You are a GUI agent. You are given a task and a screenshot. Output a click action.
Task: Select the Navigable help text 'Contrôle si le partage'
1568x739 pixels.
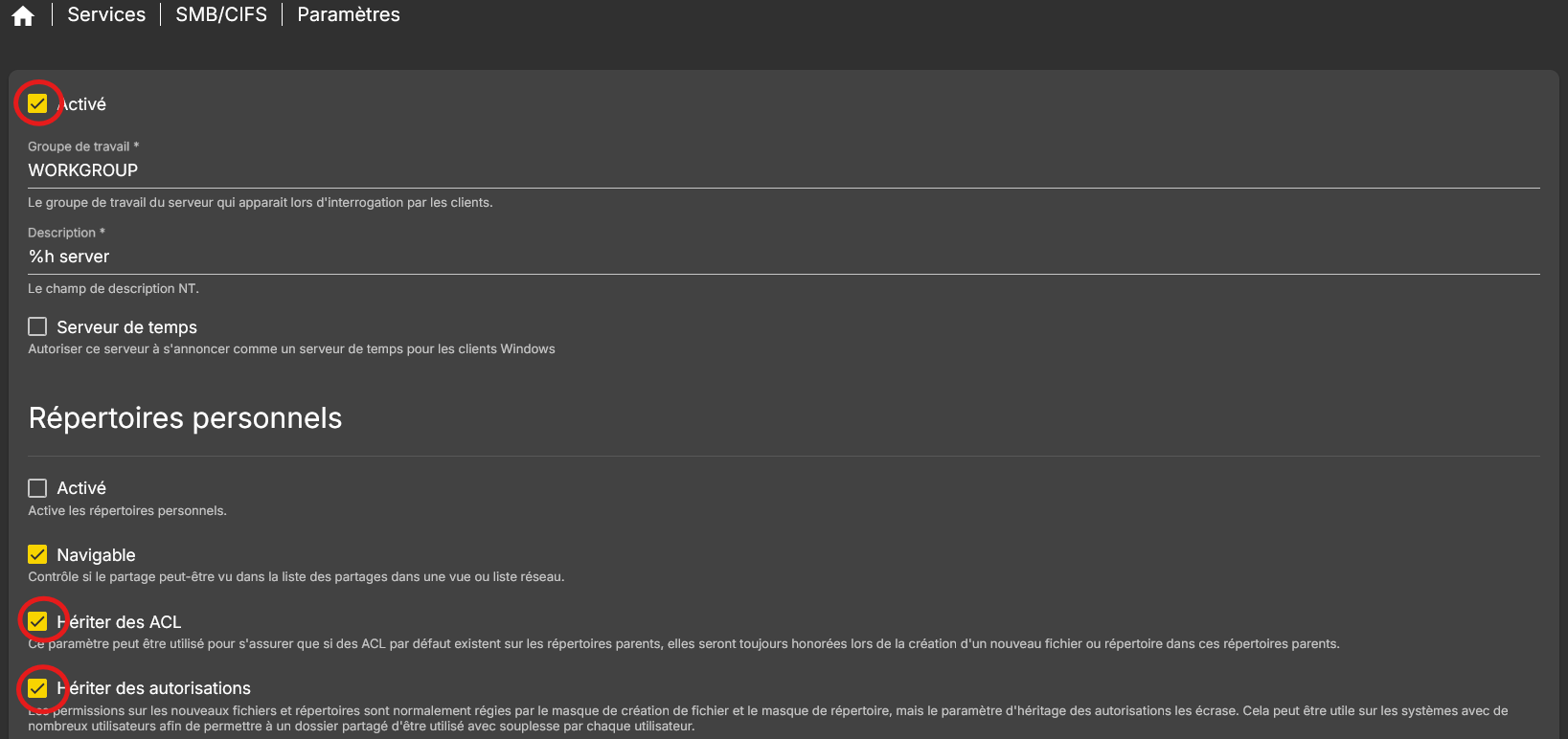pyautogui.click(x=296, y=576)
